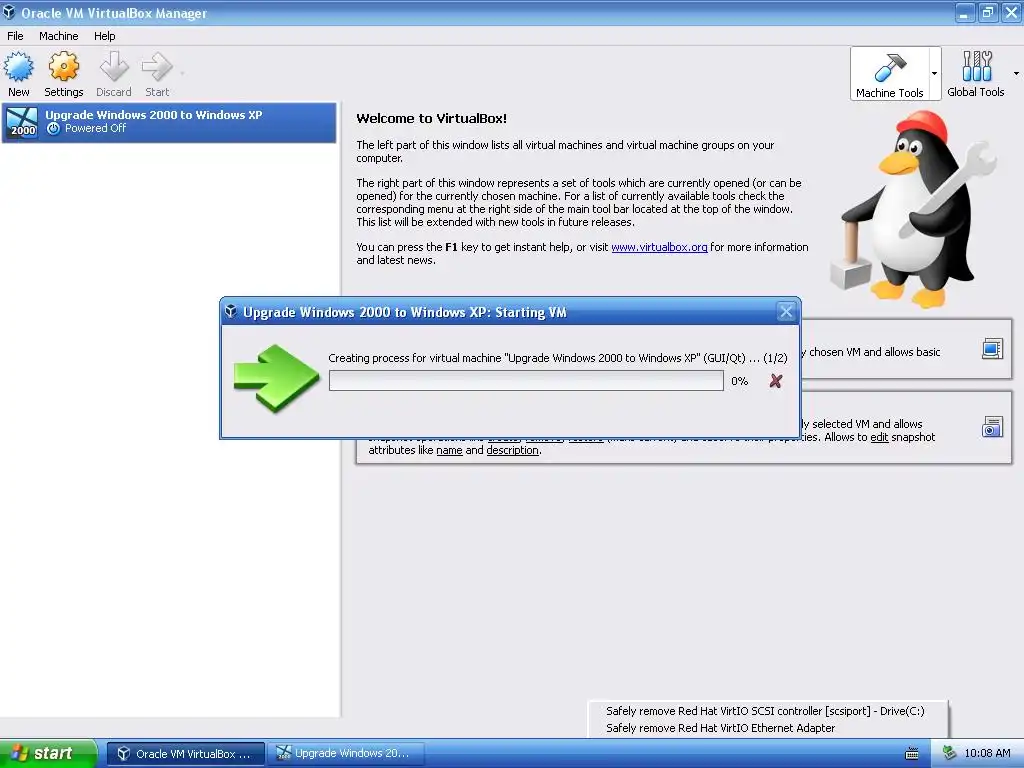Switch to Upgrade Windows 20... taskbar button
This screenshot has height=768, width=1024.
click(345, 754)
